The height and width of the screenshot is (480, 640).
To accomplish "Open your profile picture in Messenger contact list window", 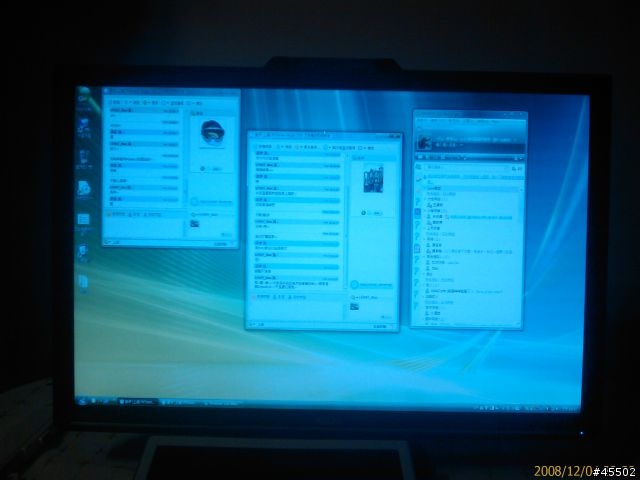I will click(423, 143).
